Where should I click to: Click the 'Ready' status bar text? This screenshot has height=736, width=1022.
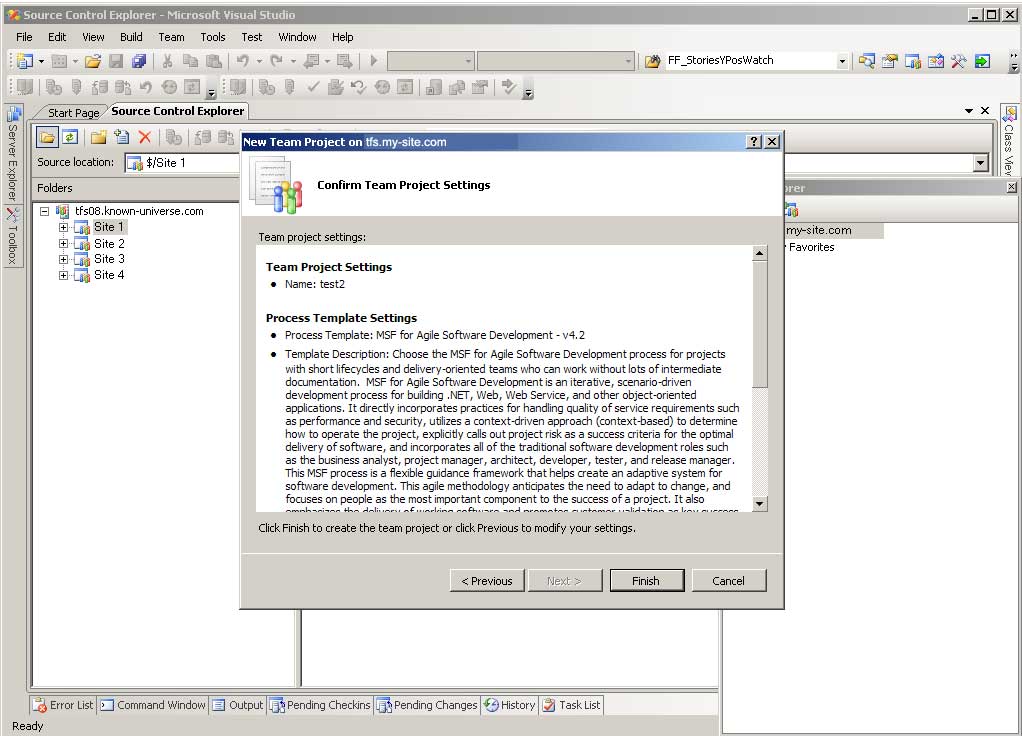coord(27,726)
